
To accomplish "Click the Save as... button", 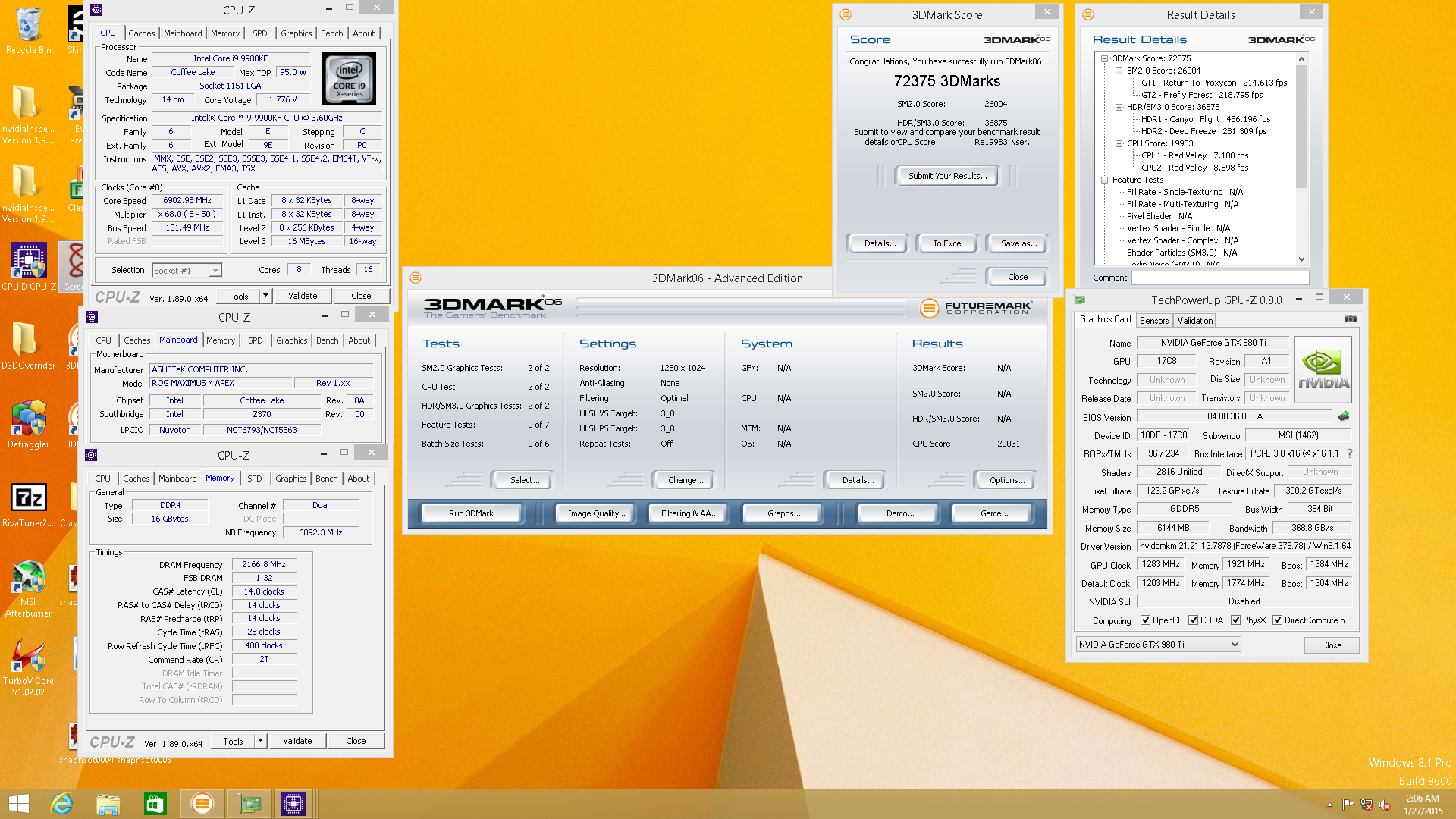I will [1018, 243].
